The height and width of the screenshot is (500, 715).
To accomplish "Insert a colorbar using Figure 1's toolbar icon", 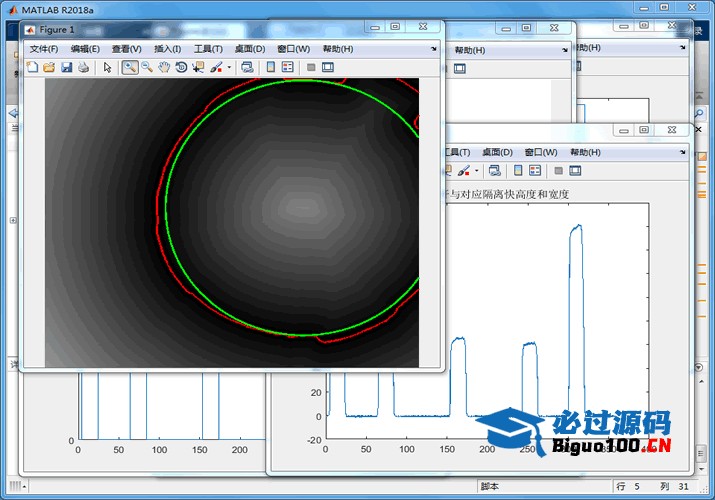I will coord(270,67).
